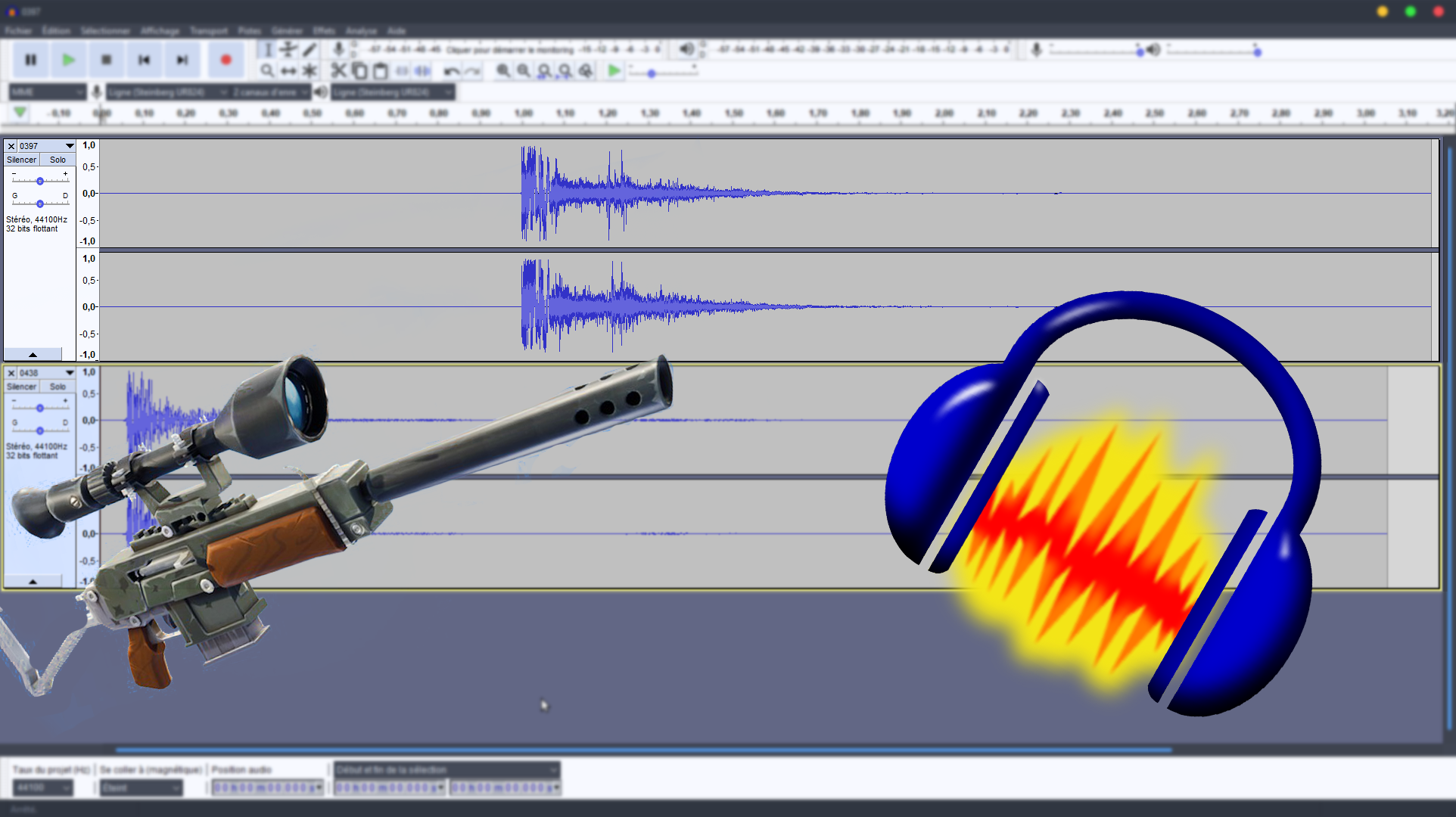Viewport: 1456px width, 817px height.
Task: Open the 0397 track name menu
Action: (46, 146)
